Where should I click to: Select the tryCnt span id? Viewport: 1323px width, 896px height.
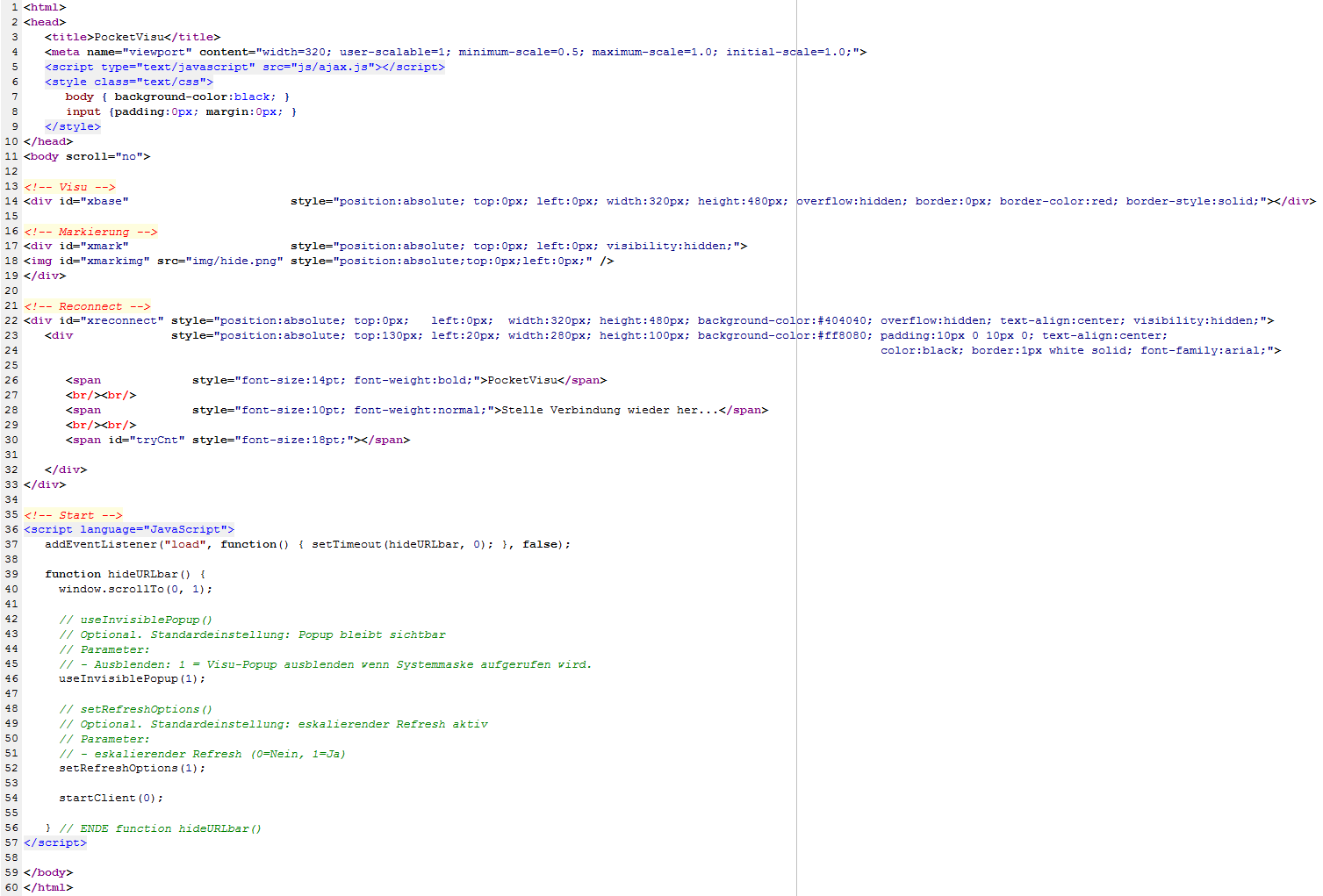coord(158,439)
